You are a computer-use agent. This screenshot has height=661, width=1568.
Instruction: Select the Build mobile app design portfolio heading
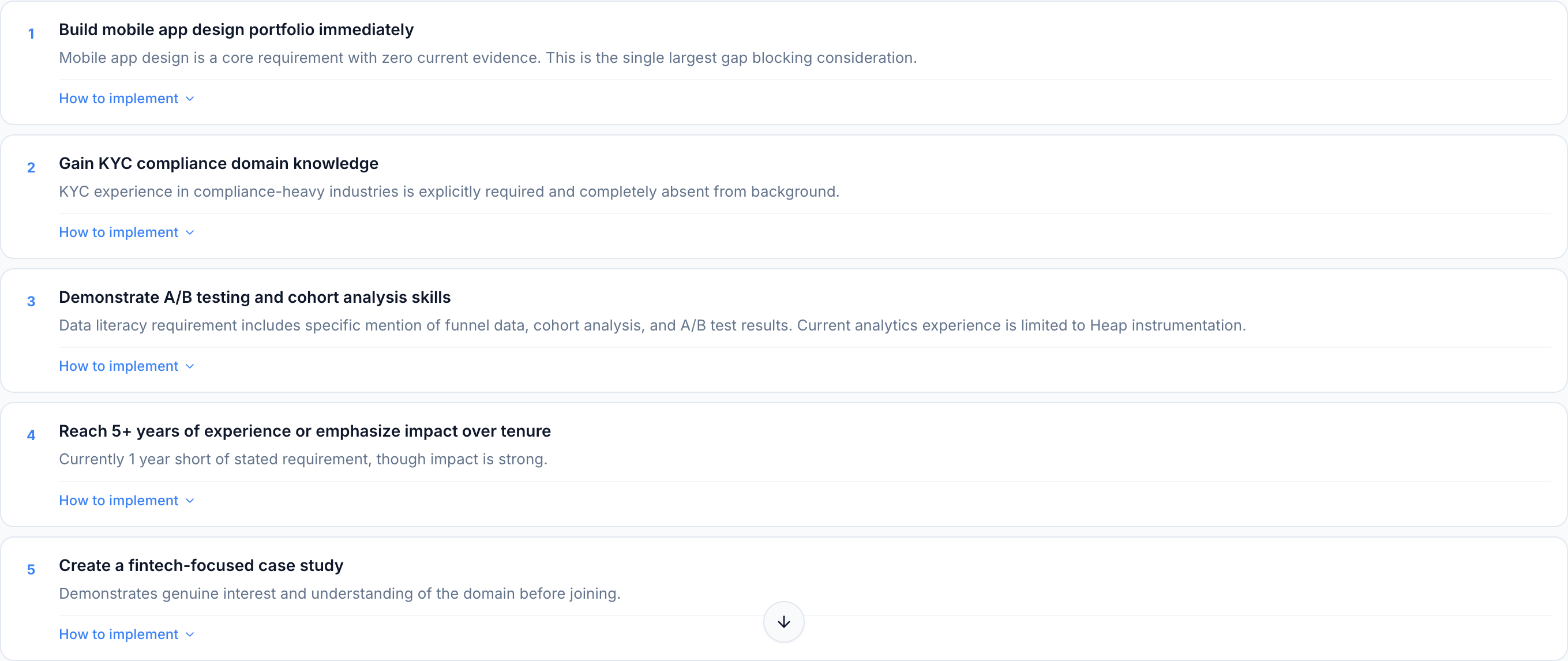pos(236,30)
